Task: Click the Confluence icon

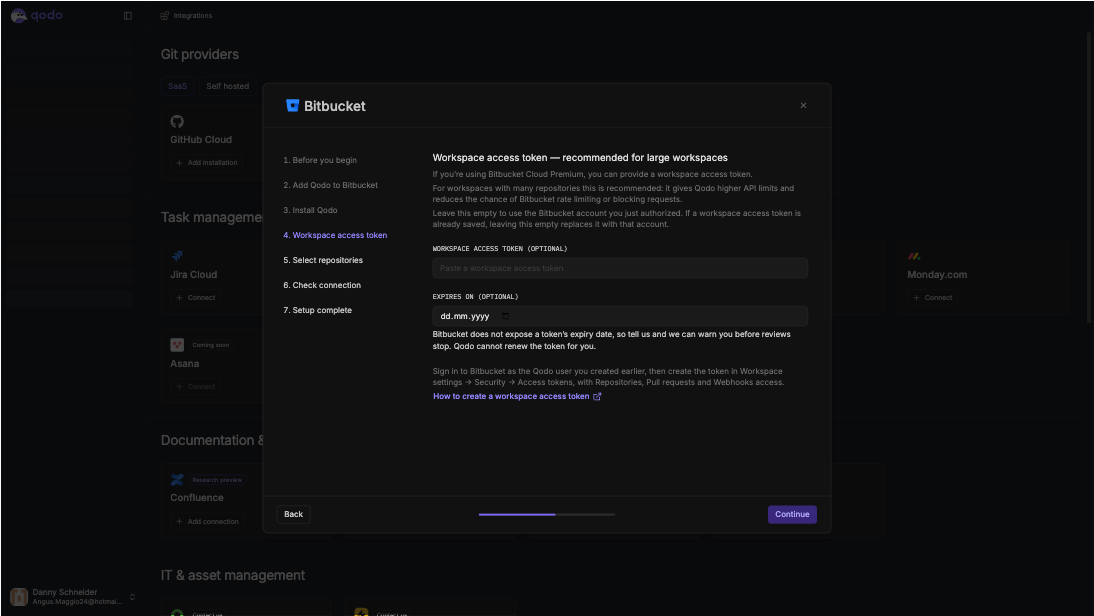Action: pyautogui.click(x=177, y=479)
